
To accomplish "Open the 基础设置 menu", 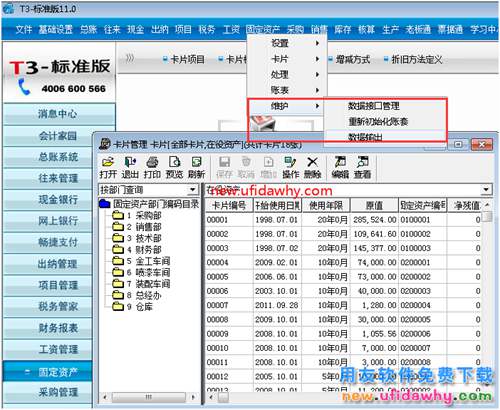I will [x=55, y=30].
